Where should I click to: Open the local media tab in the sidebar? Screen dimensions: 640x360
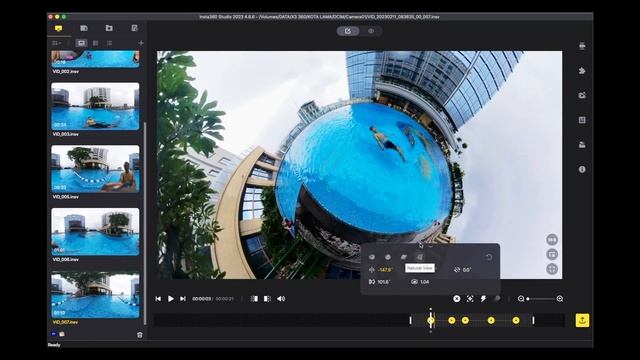point(58,28)
